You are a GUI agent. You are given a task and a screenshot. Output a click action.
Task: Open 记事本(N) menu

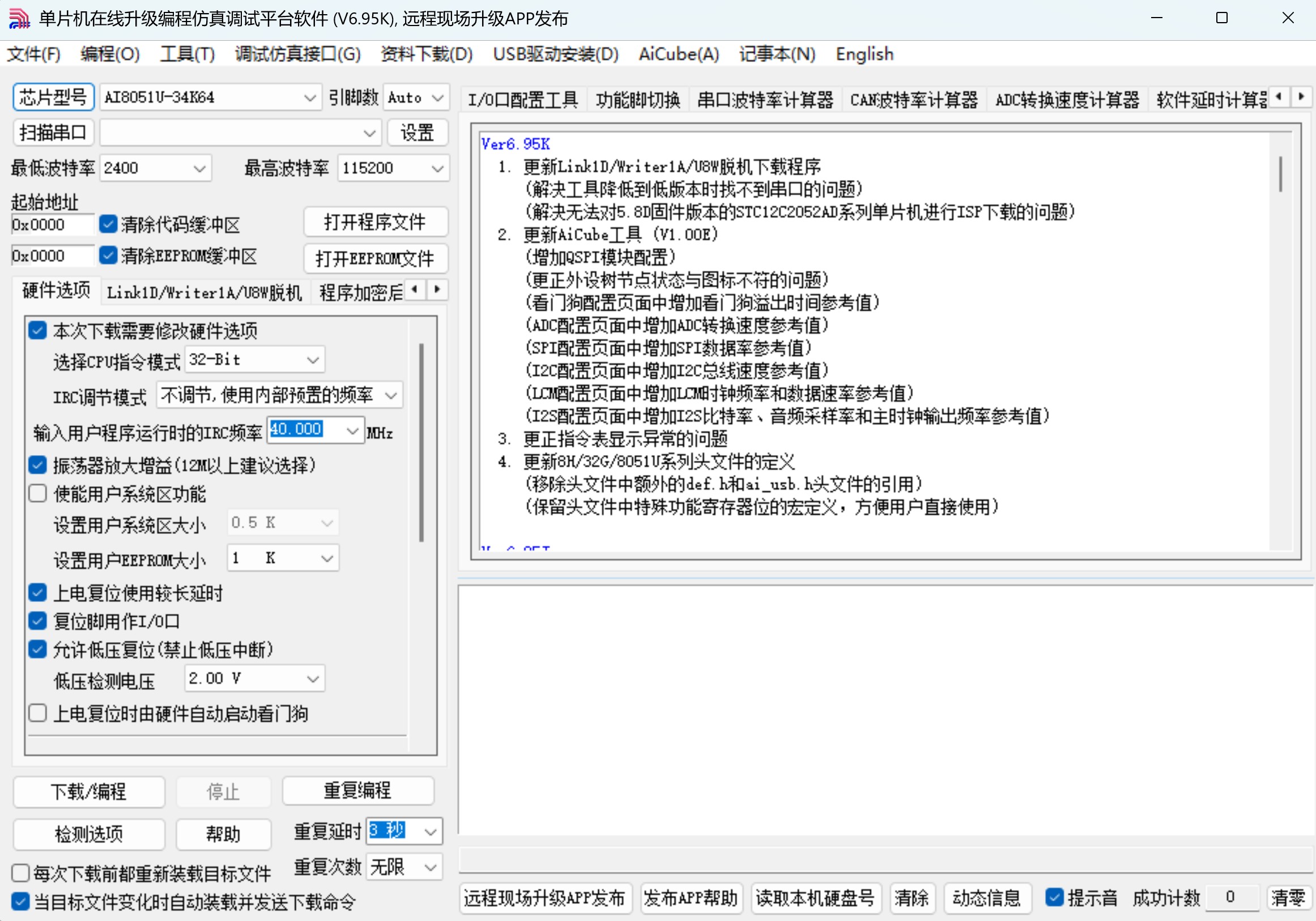(x=777, y=54)
